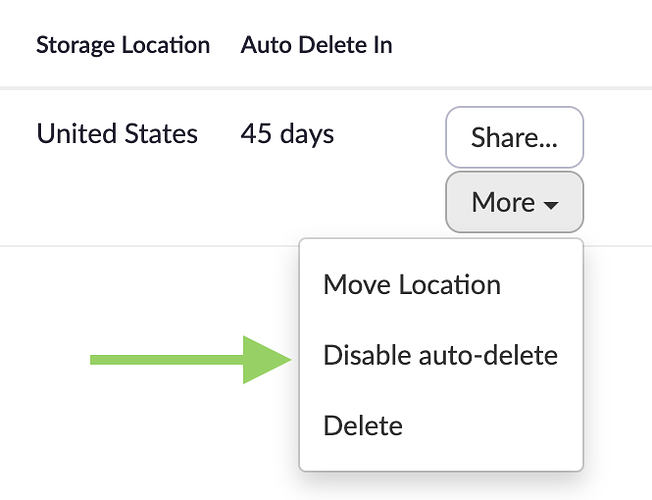
Task: Change storage region via Move Location
Action: 412,285
